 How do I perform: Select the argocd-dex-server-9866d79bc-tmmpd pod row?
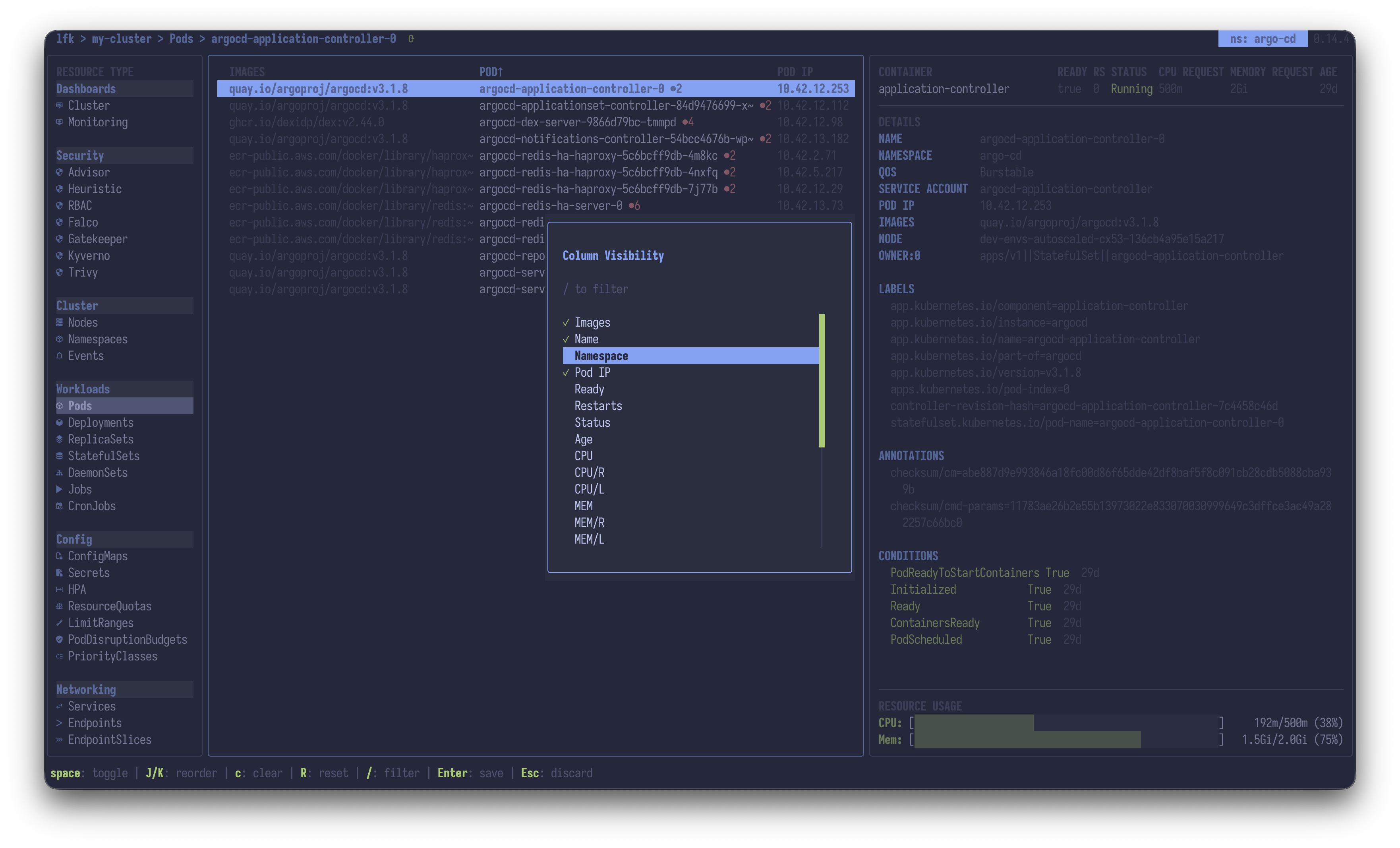pyautogui.click(x=535, y=122)
